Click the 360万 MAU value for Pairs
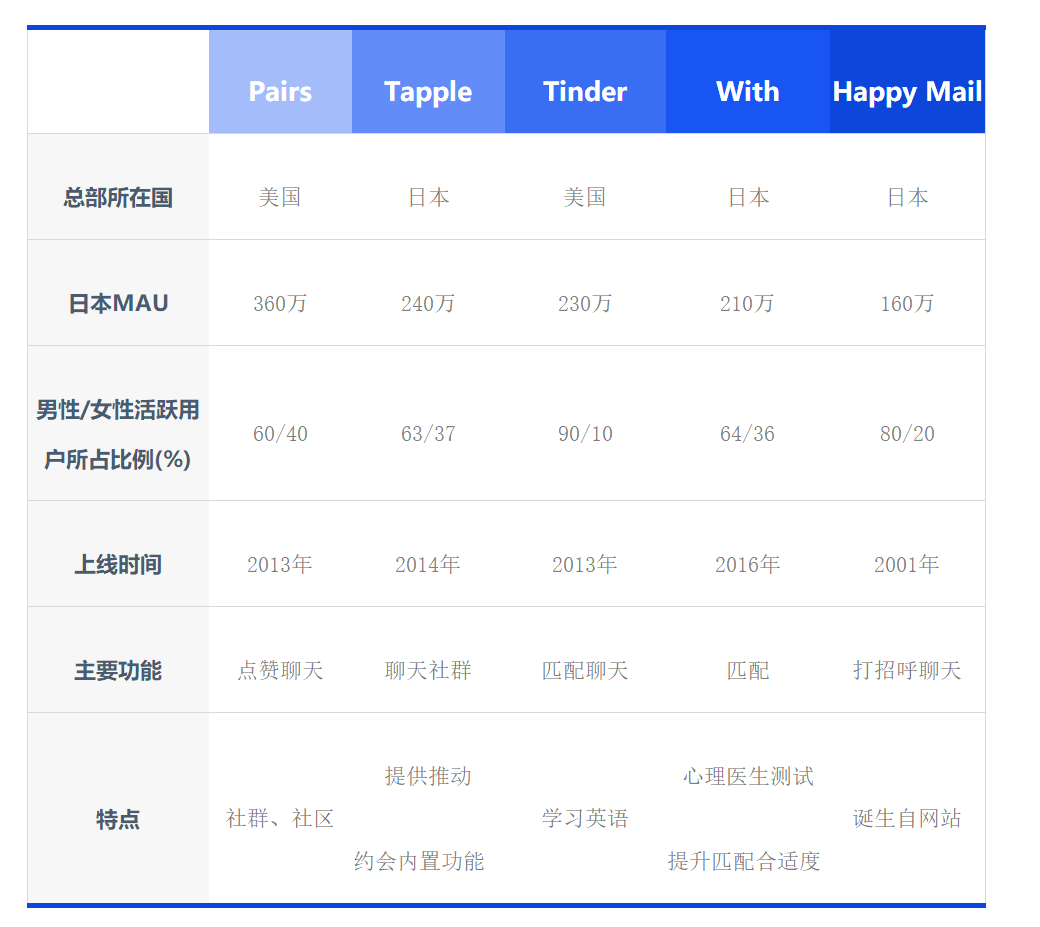 click(280, 303)
